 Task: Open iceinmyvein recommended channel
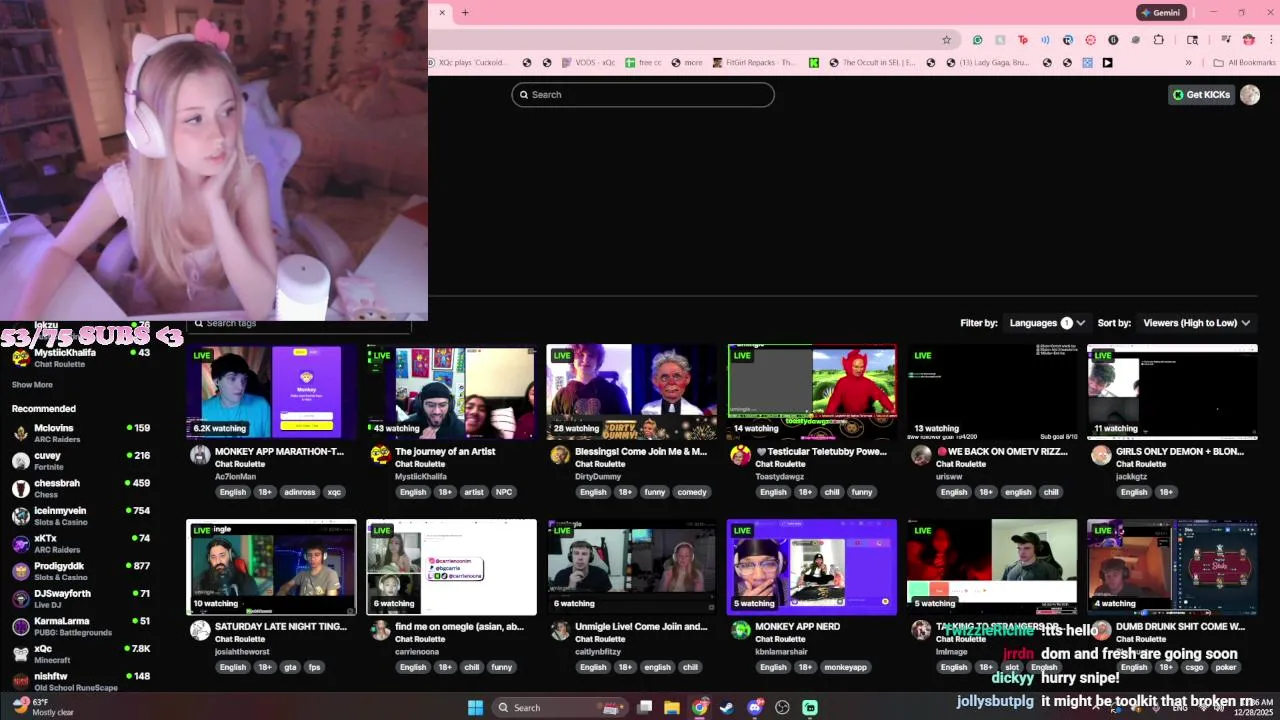pyautogui.click(x=80, y=516)
